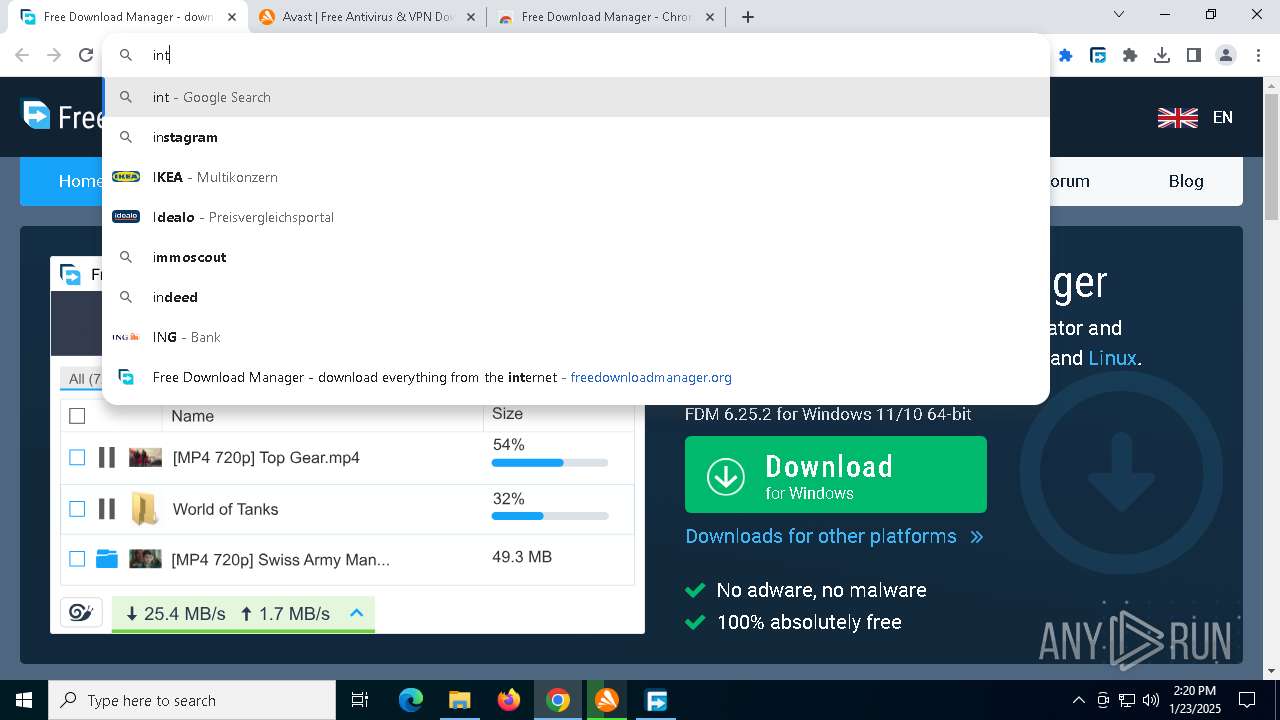Click the World of Tanks 32% progress bar
The width and height of the screenshot is (1280, 720).
coord(550,516)
